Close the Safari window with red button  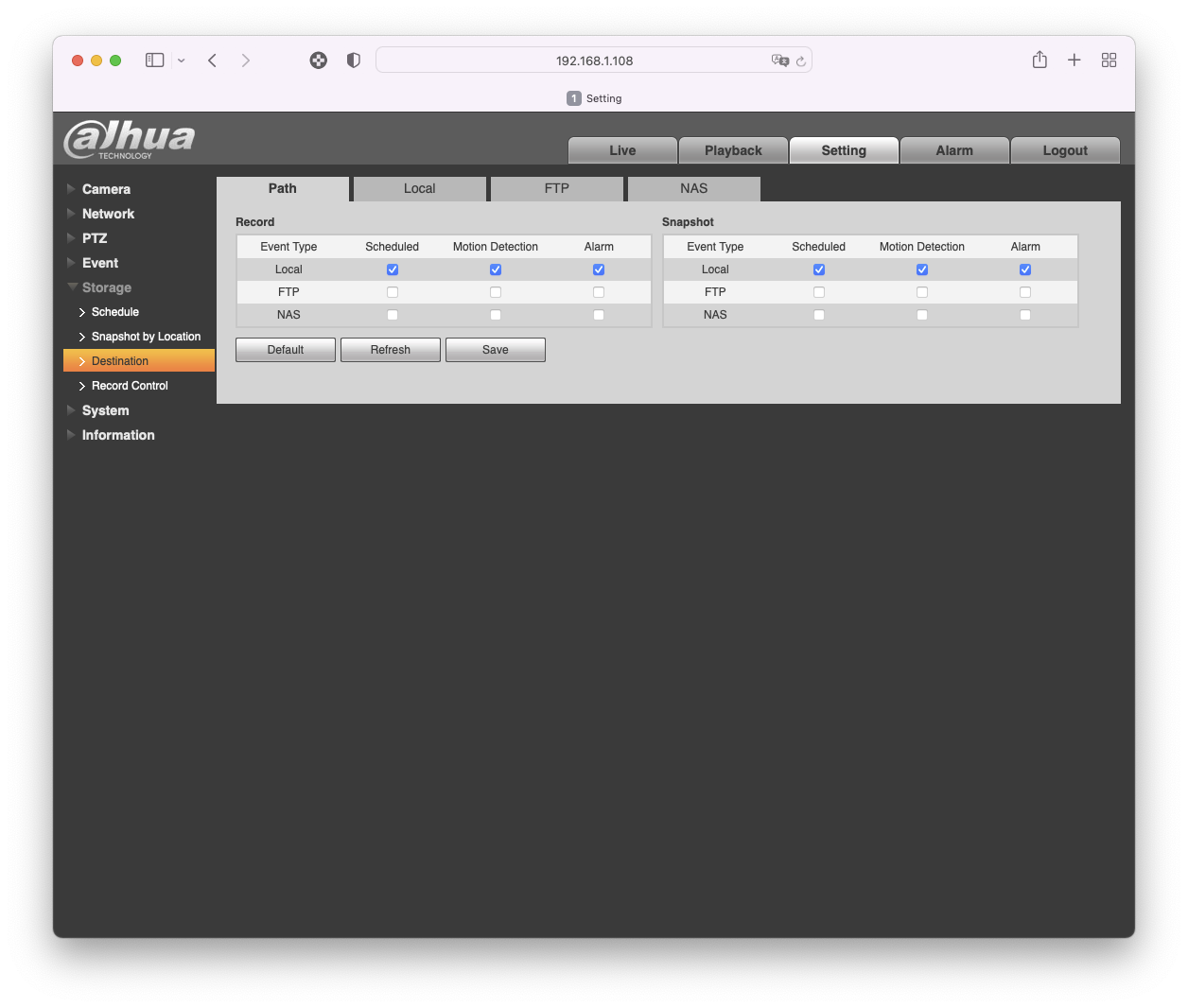pyautogui.click(x=78, y=61)
